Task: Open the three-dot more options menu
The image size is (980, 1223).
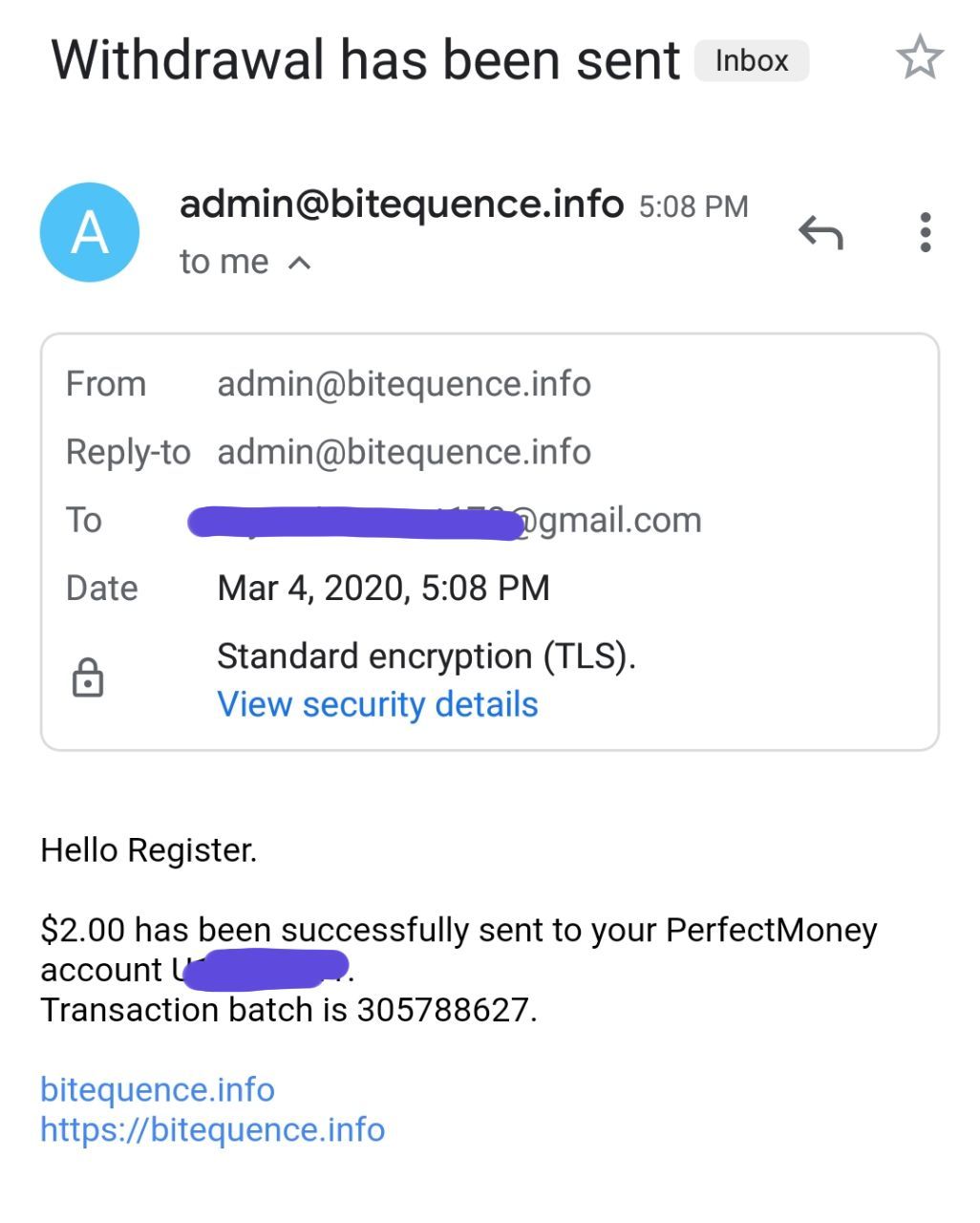Action: click(925, 232)
